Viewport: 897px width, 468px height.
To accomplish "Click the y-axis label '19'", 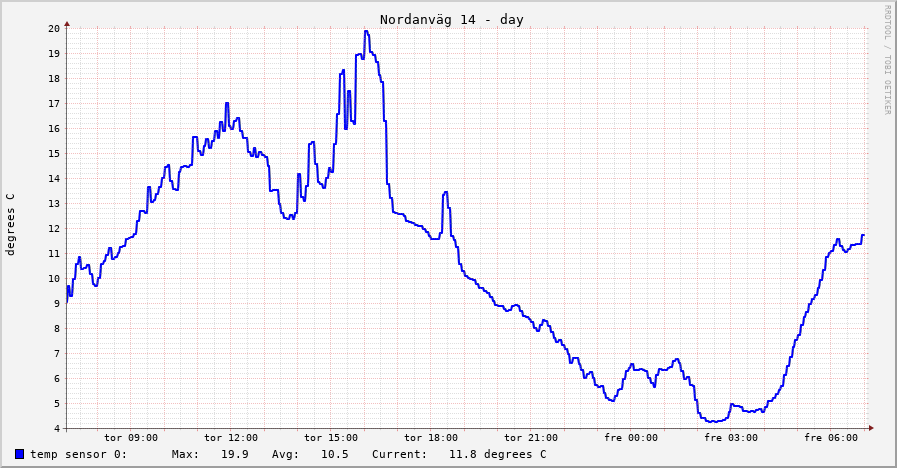I will pos(54,54).
